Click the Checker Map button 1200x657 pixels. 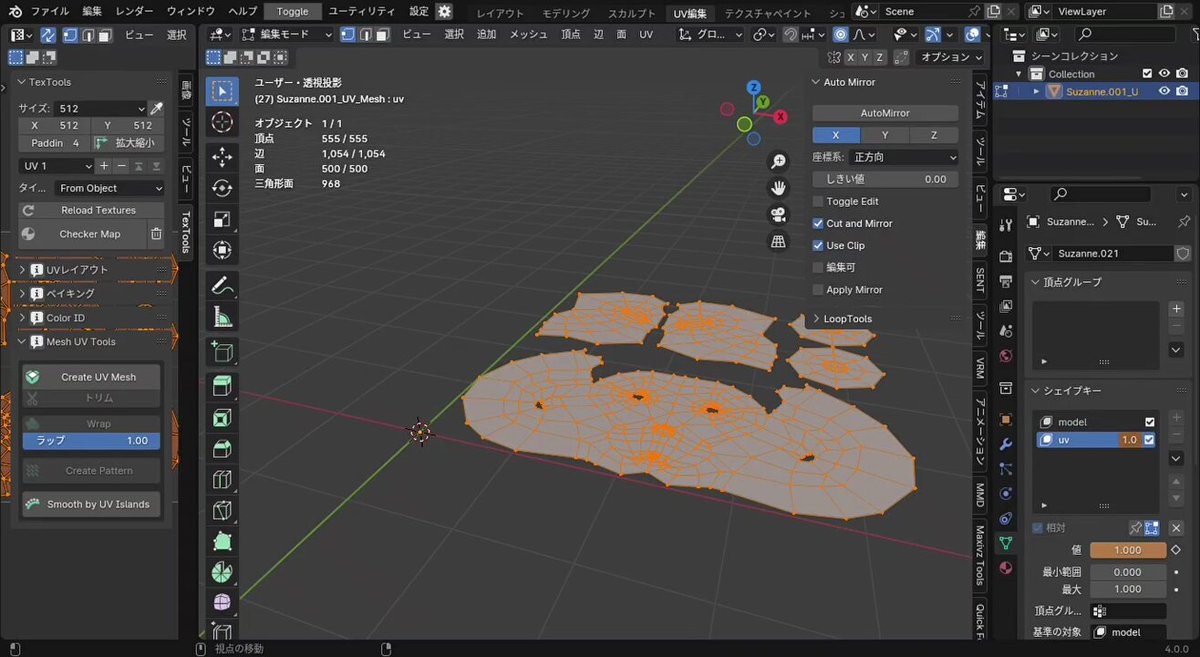coord(82,234)
